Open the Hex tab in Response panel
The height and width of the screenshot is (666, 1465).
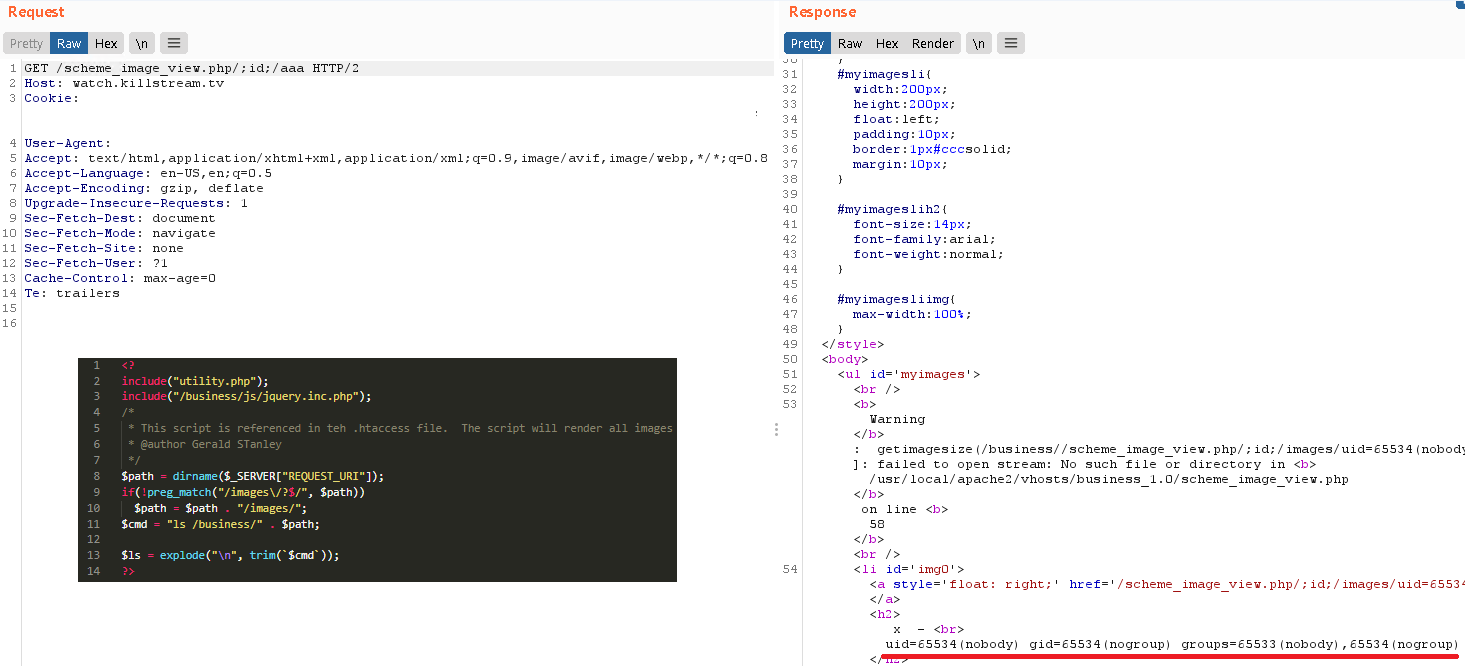887,43
